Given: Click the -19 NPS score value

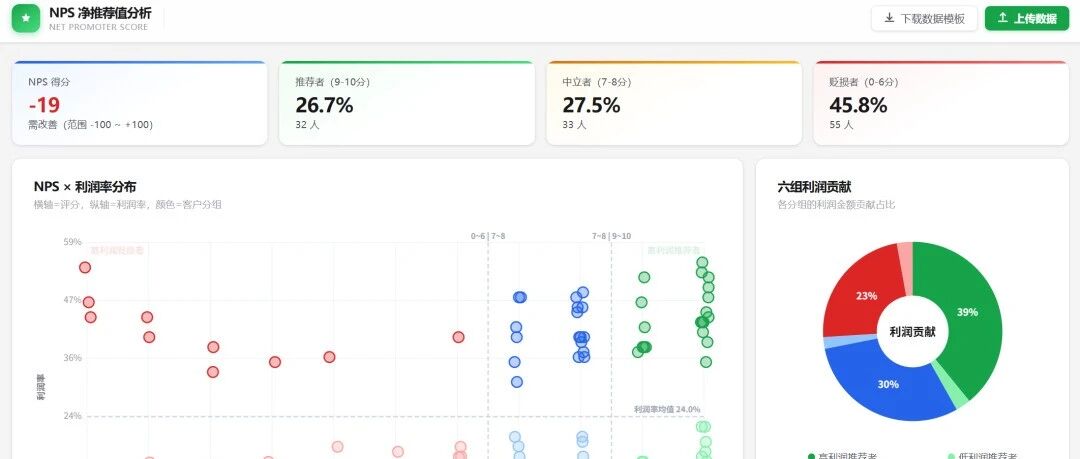Looking at the screenshot, I should point(44,105).
